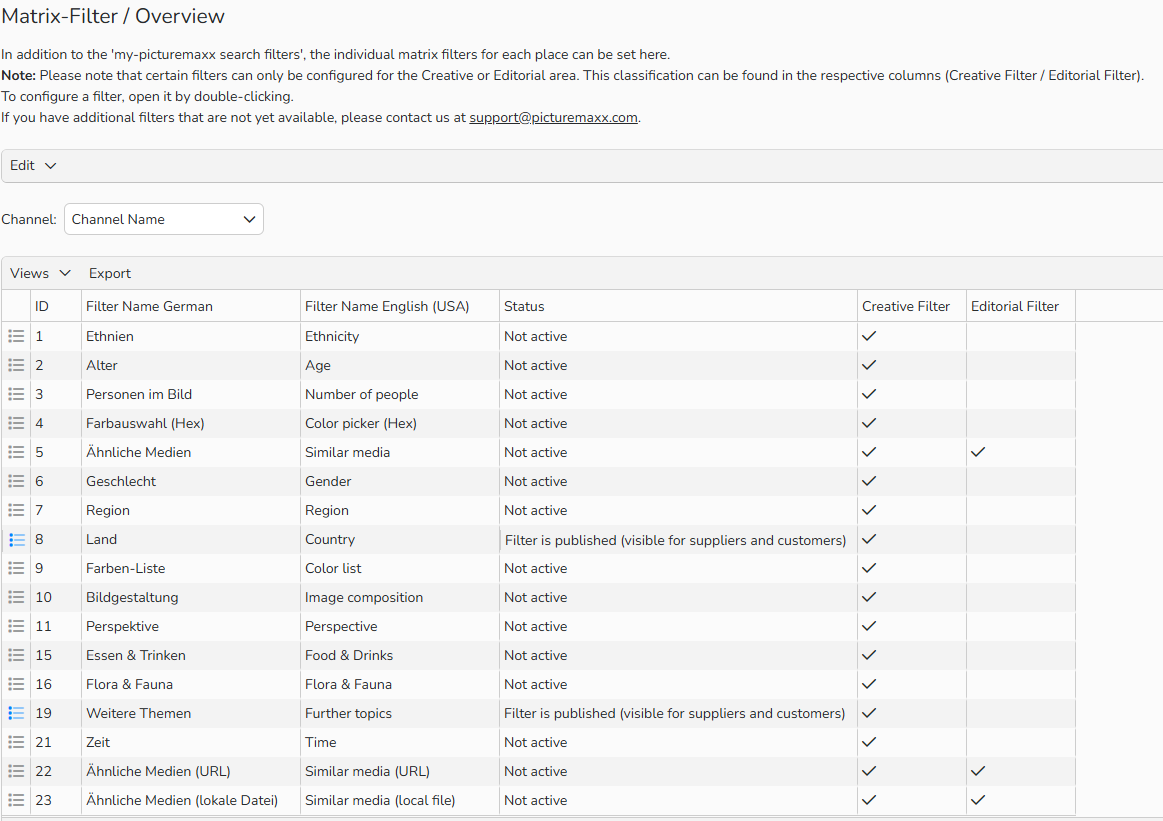This screenshot has width=1163, height=821.
Task: Sort by Filter Name German column header
Action: (191, 306)
